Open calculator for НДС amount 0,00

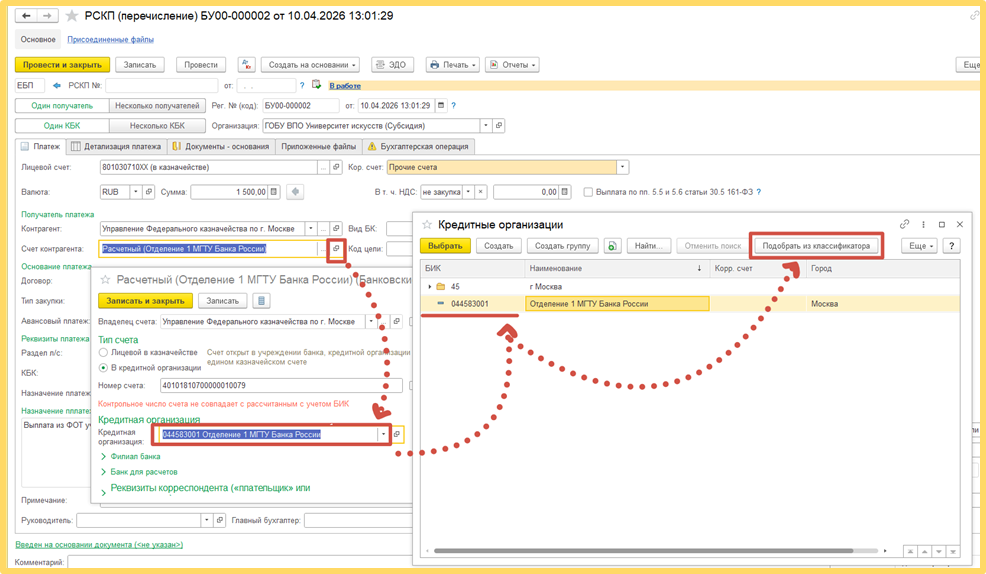pyautogui.click(x=565, y=192)
